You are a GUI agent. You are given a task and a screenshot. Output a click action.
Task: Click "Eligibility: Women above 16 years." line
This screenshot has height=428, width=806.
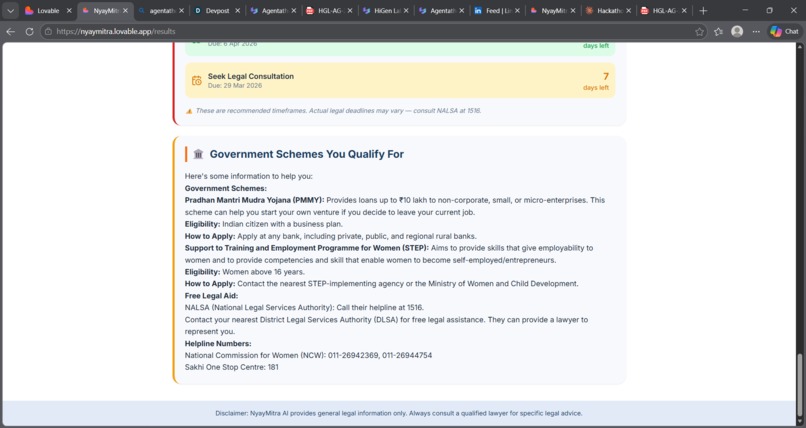[245, 272]
